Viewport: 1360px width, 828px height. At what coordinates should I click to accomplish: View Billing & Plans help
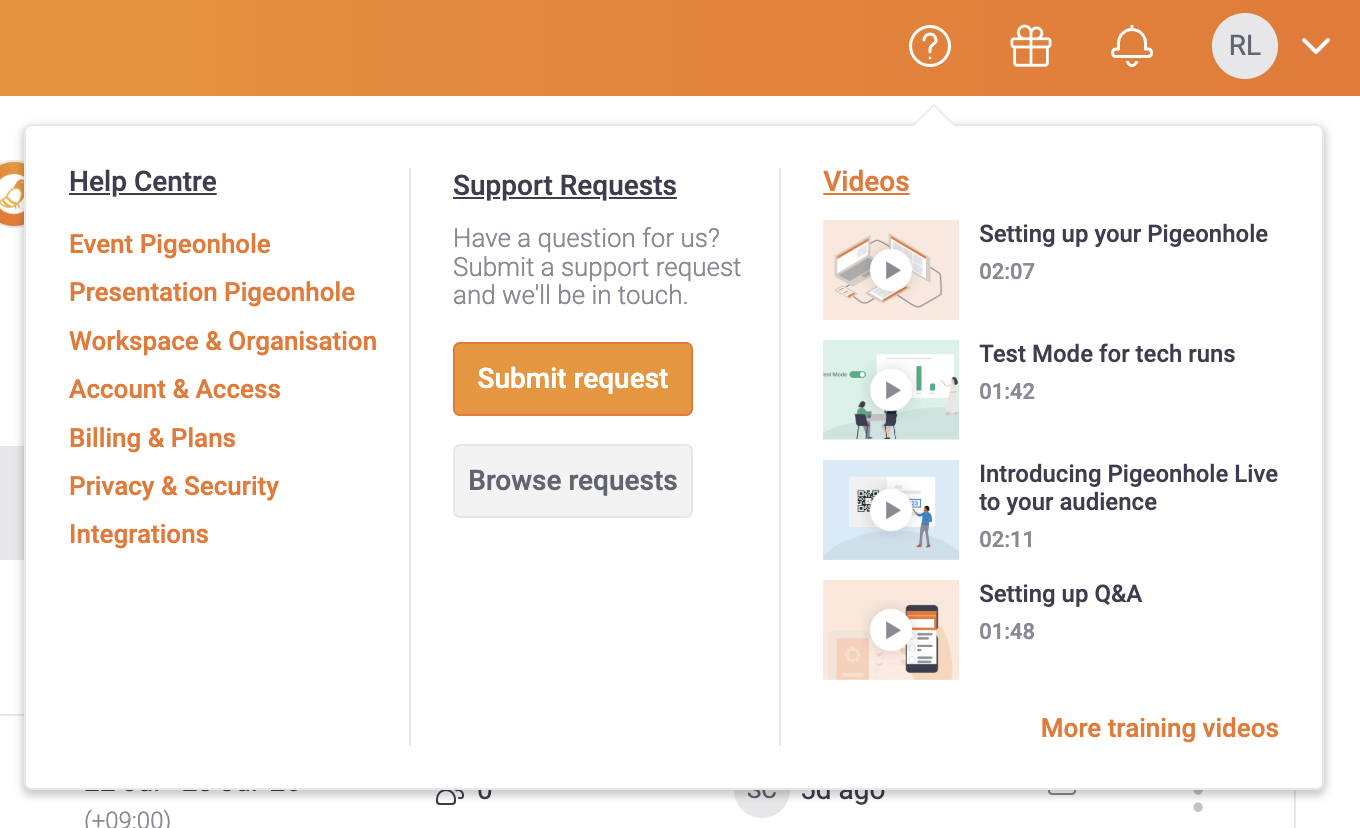152,438
